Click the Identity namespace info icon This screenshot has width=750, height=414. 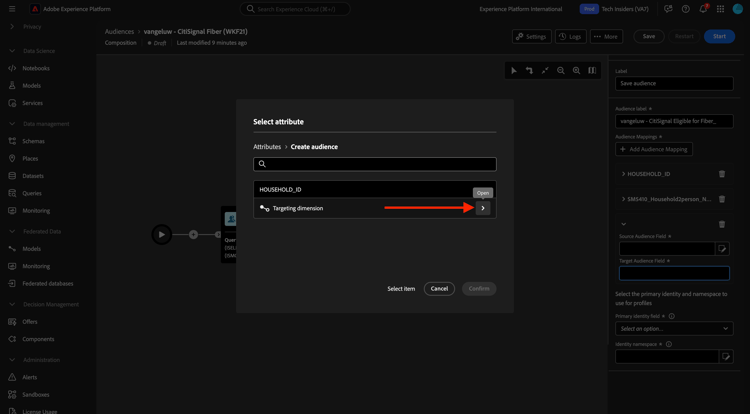click(x=669, y=344)
